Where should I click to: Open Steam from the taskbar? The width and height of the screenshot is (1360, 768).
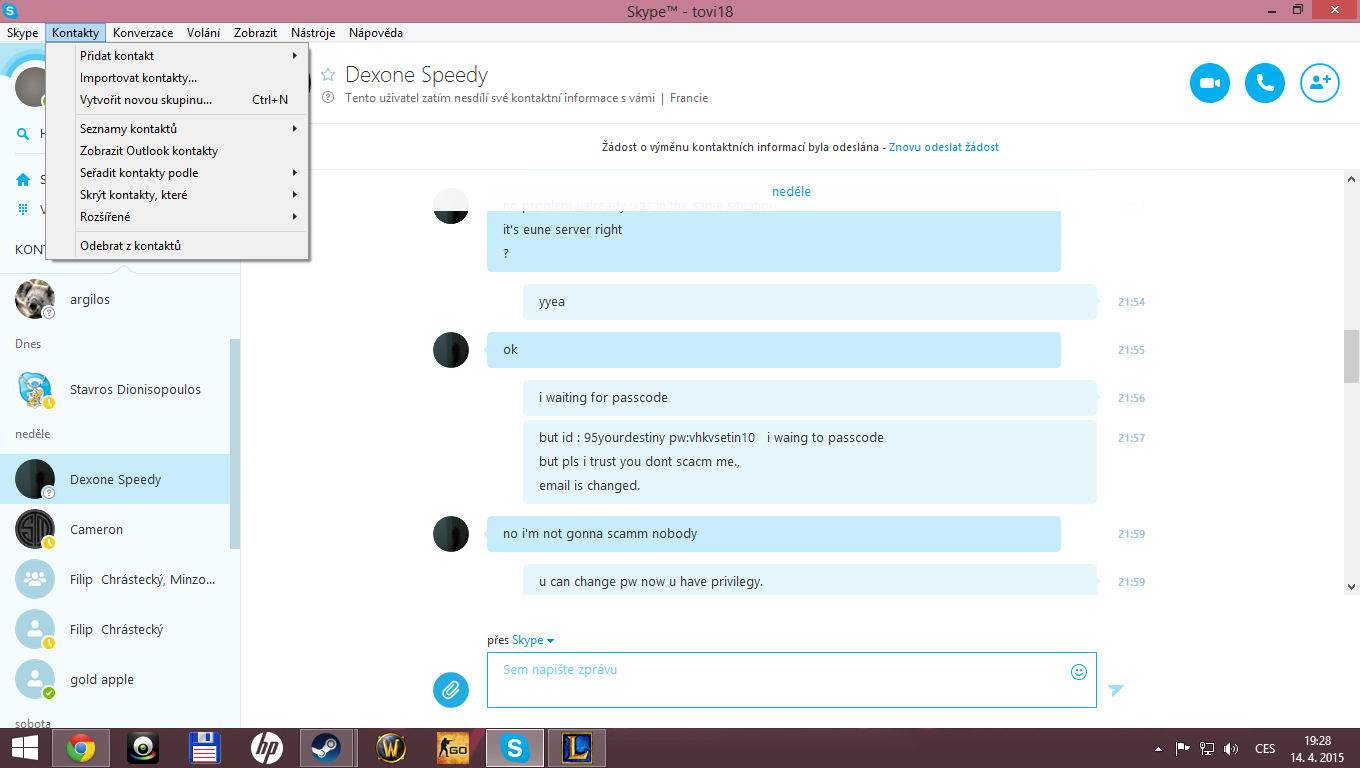point(326,748)
